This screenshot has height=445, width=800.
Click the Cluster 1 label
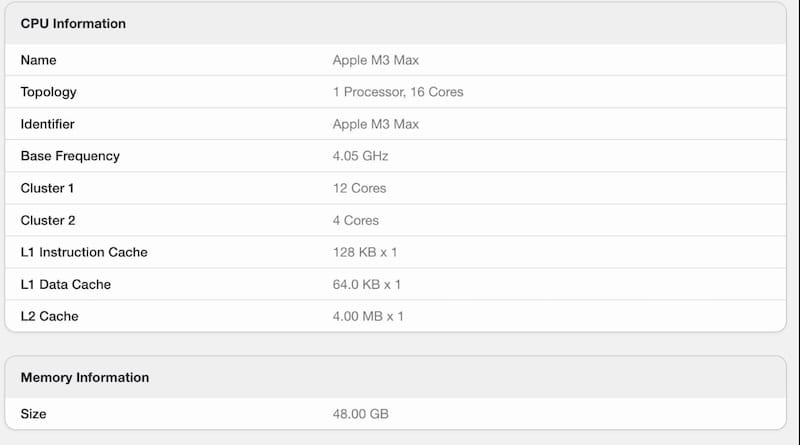(47, 188)
